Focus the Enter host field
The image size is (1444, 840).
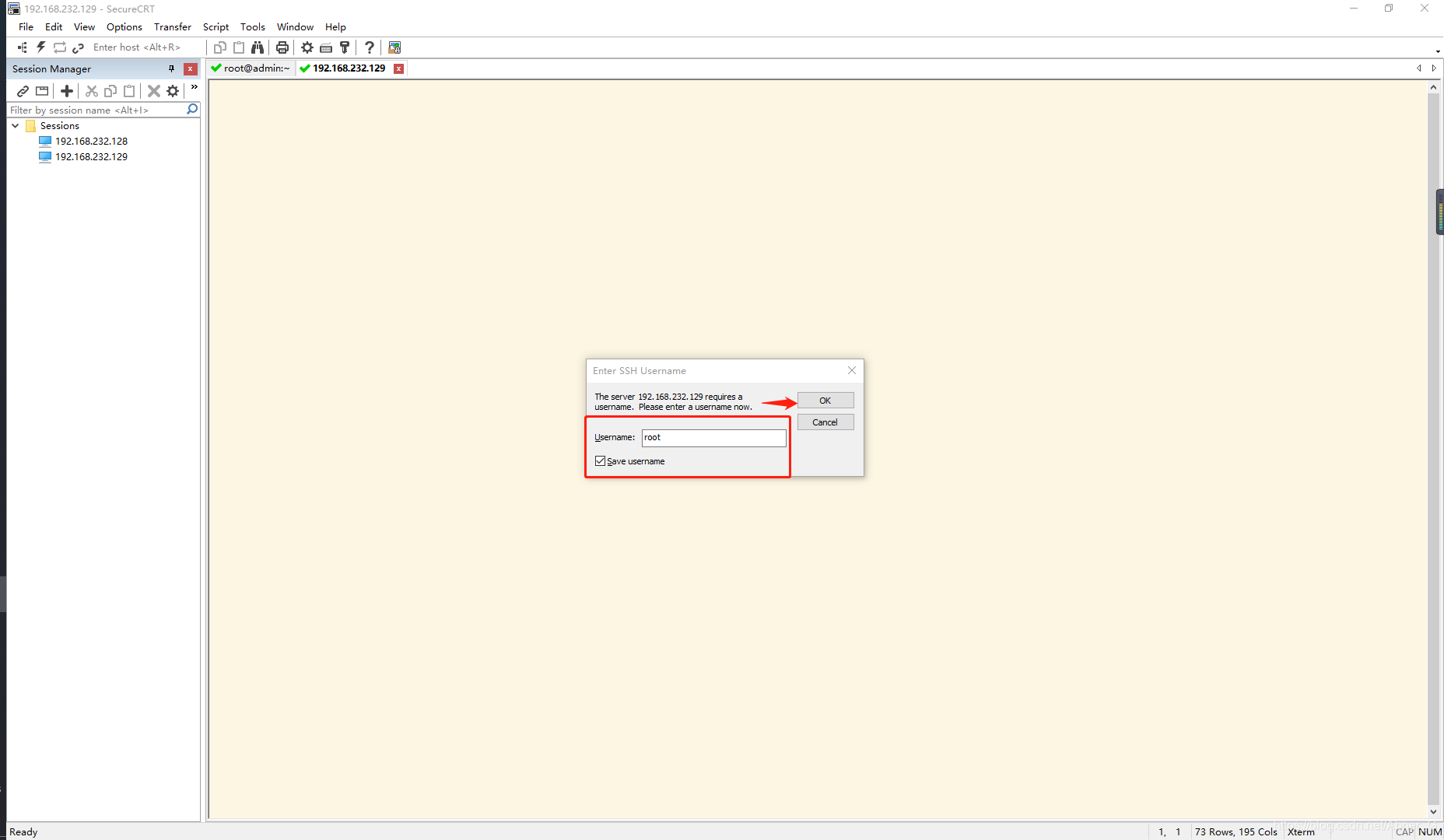(146, 47)
